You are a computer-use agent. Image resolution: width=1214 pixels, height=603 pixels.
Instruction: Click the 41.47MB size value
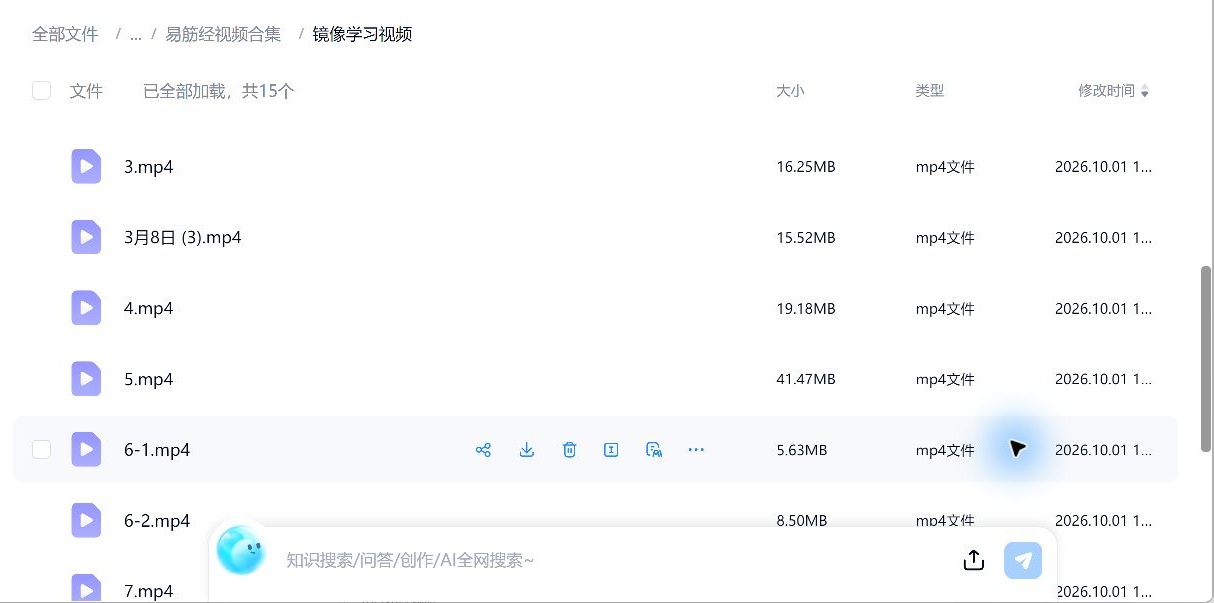[x=805, y=380]
